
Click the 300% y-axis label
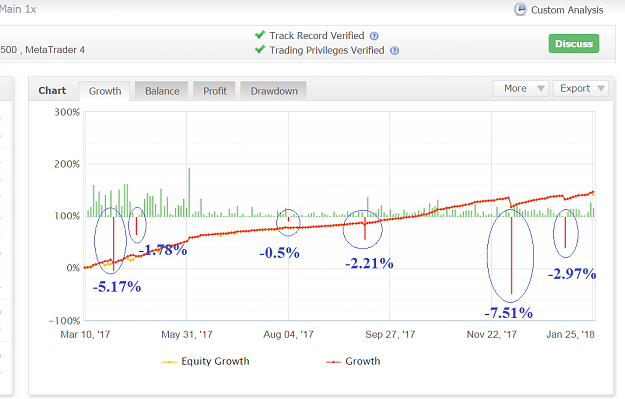click(x=67, y=112)
